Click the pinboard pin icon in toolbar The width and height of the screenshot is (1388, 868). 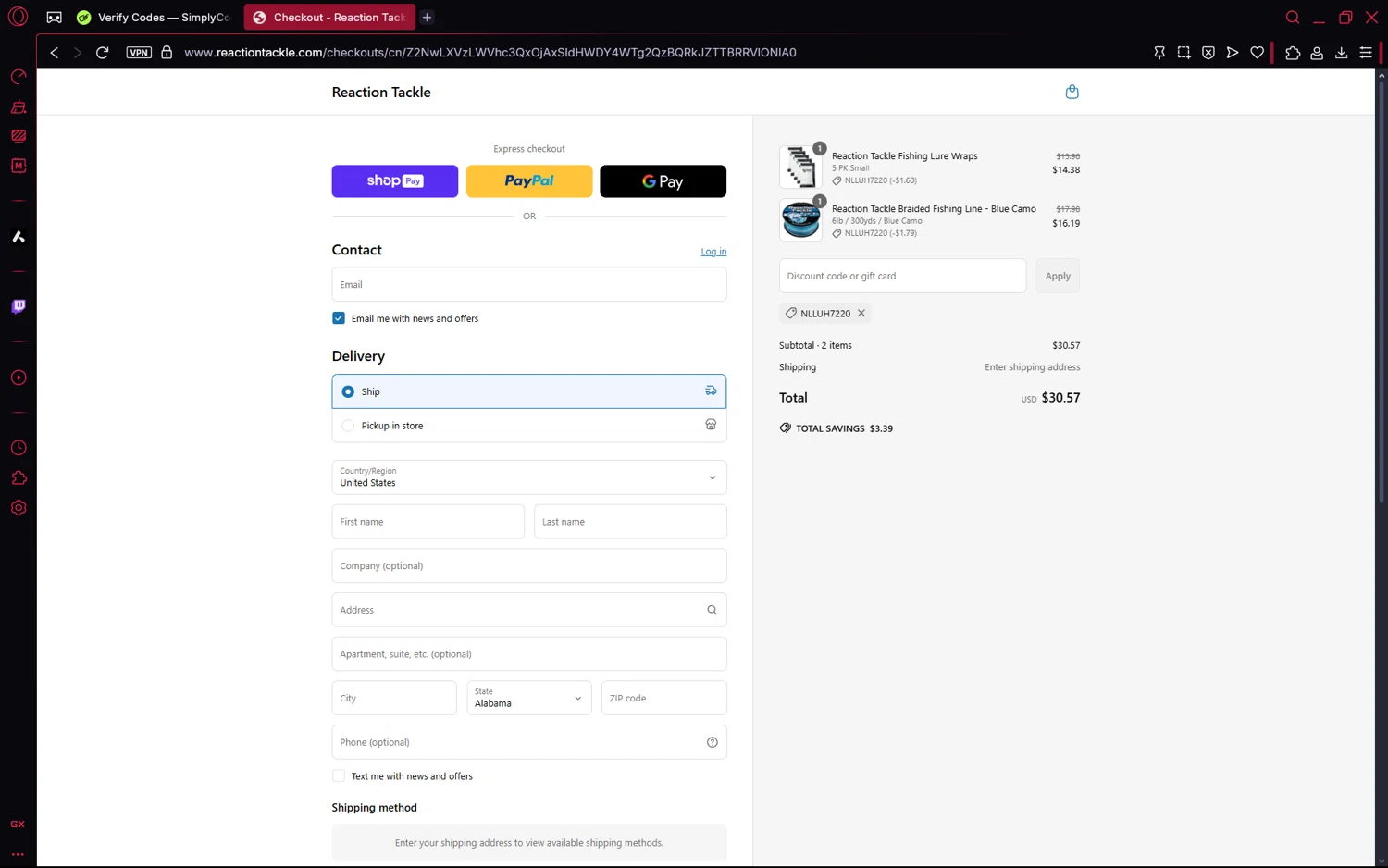coord(1159,53)
